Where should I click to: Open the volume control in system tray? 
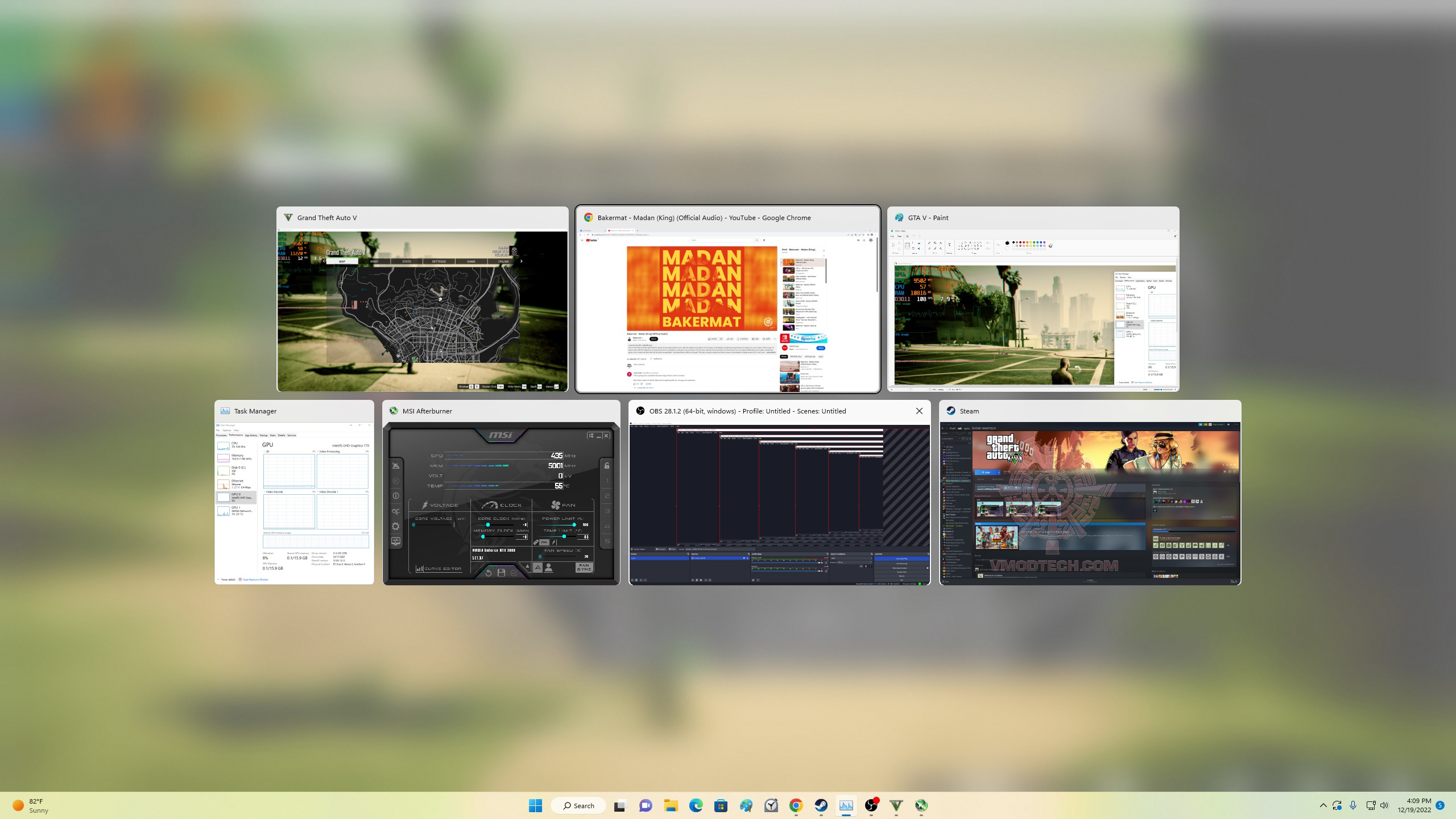point(1384,805)
